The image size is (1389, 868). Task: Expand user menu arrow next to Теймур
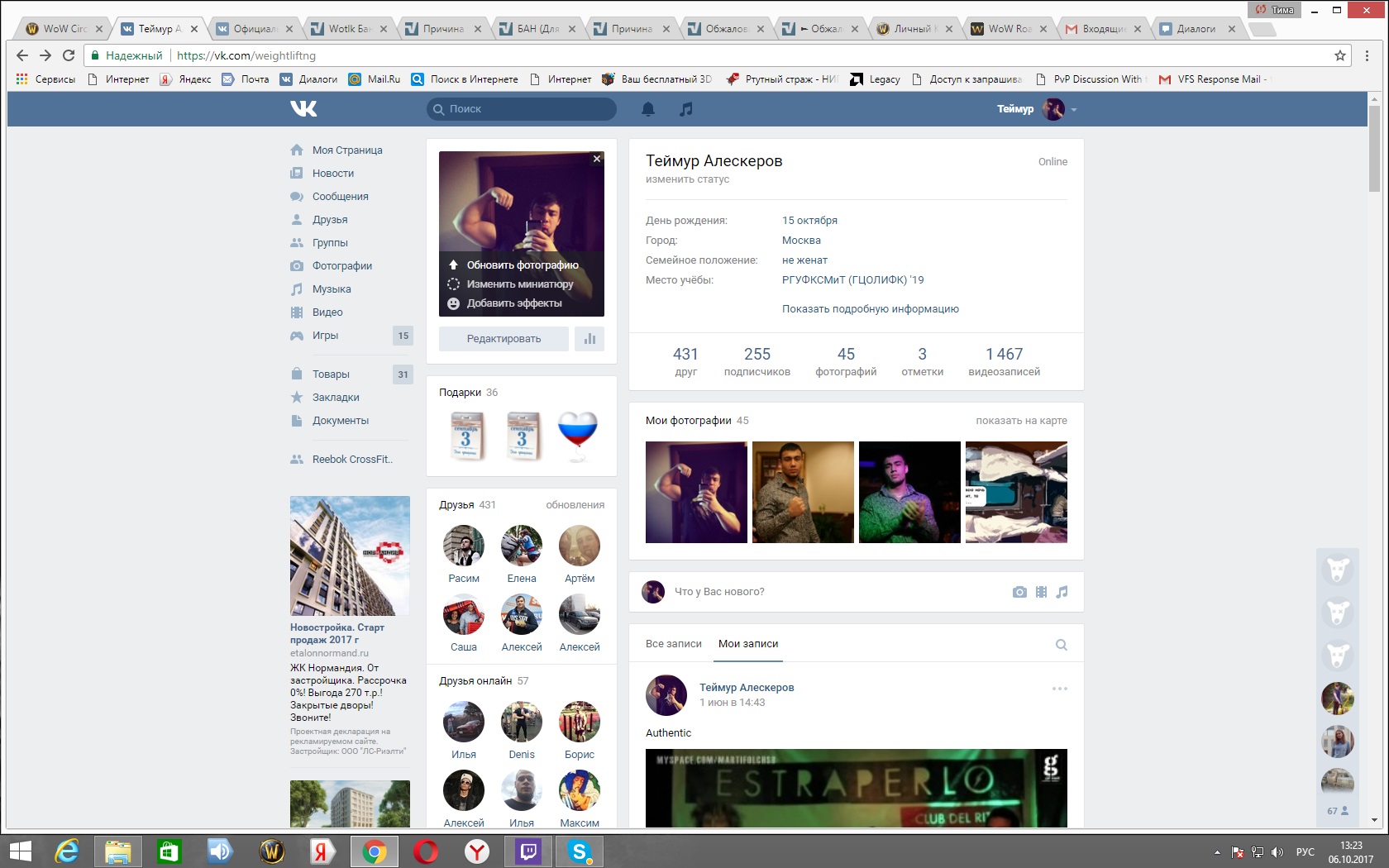1074,110
